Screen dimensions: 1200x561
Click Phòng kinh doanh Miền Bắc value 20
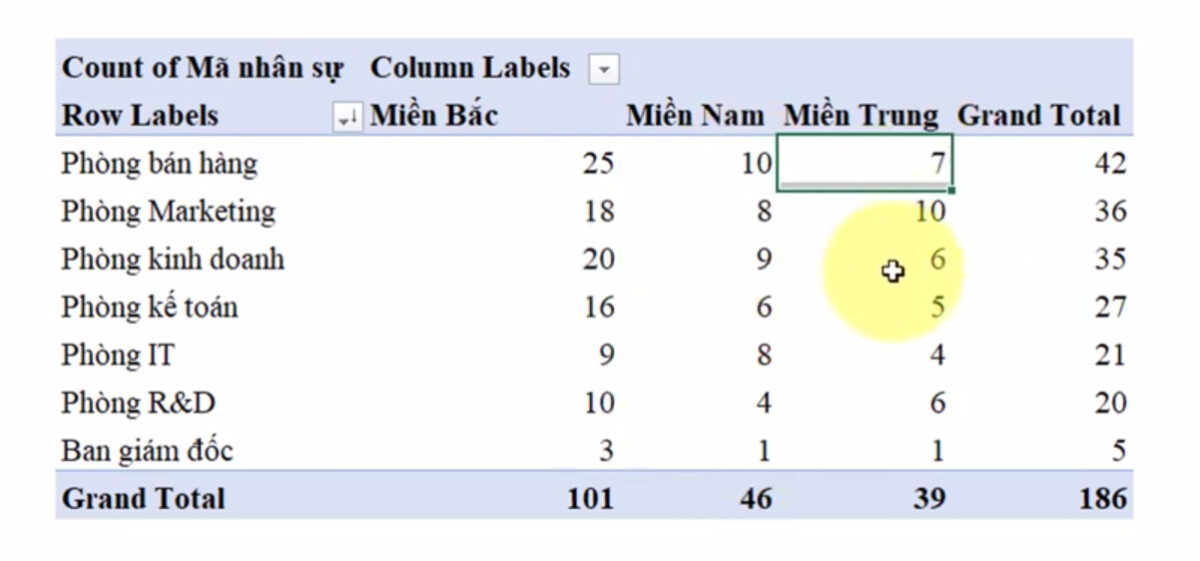point(598,259)
